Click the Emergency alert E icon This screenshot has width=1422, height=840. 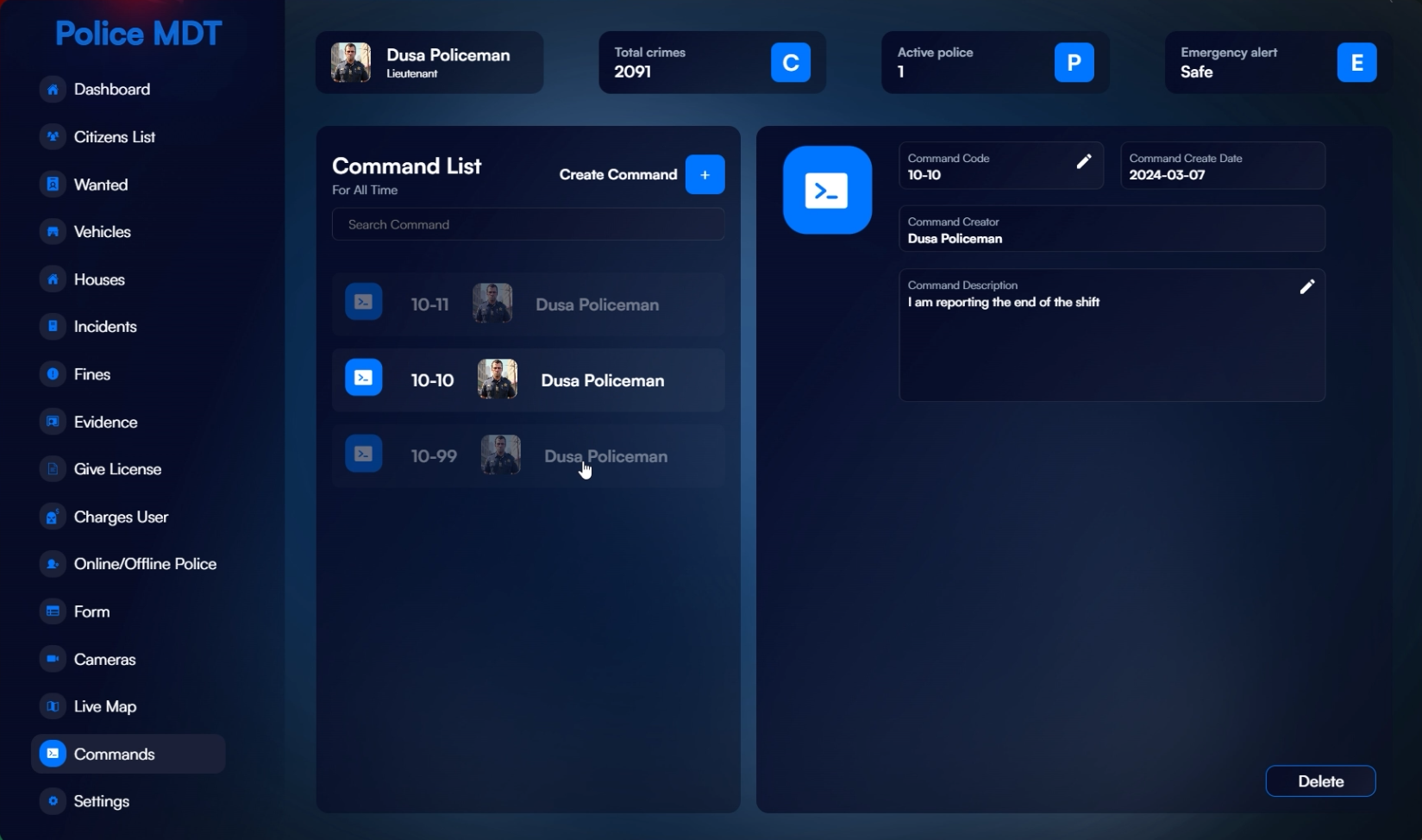(1356, 63)
